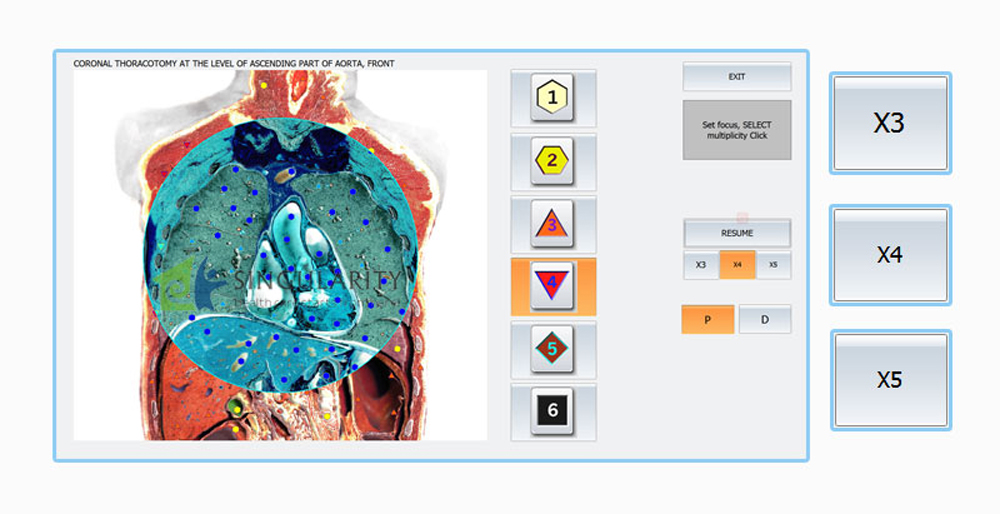
Task: Select the pale hexagon level 1 icon
Action: coord(553,98)
